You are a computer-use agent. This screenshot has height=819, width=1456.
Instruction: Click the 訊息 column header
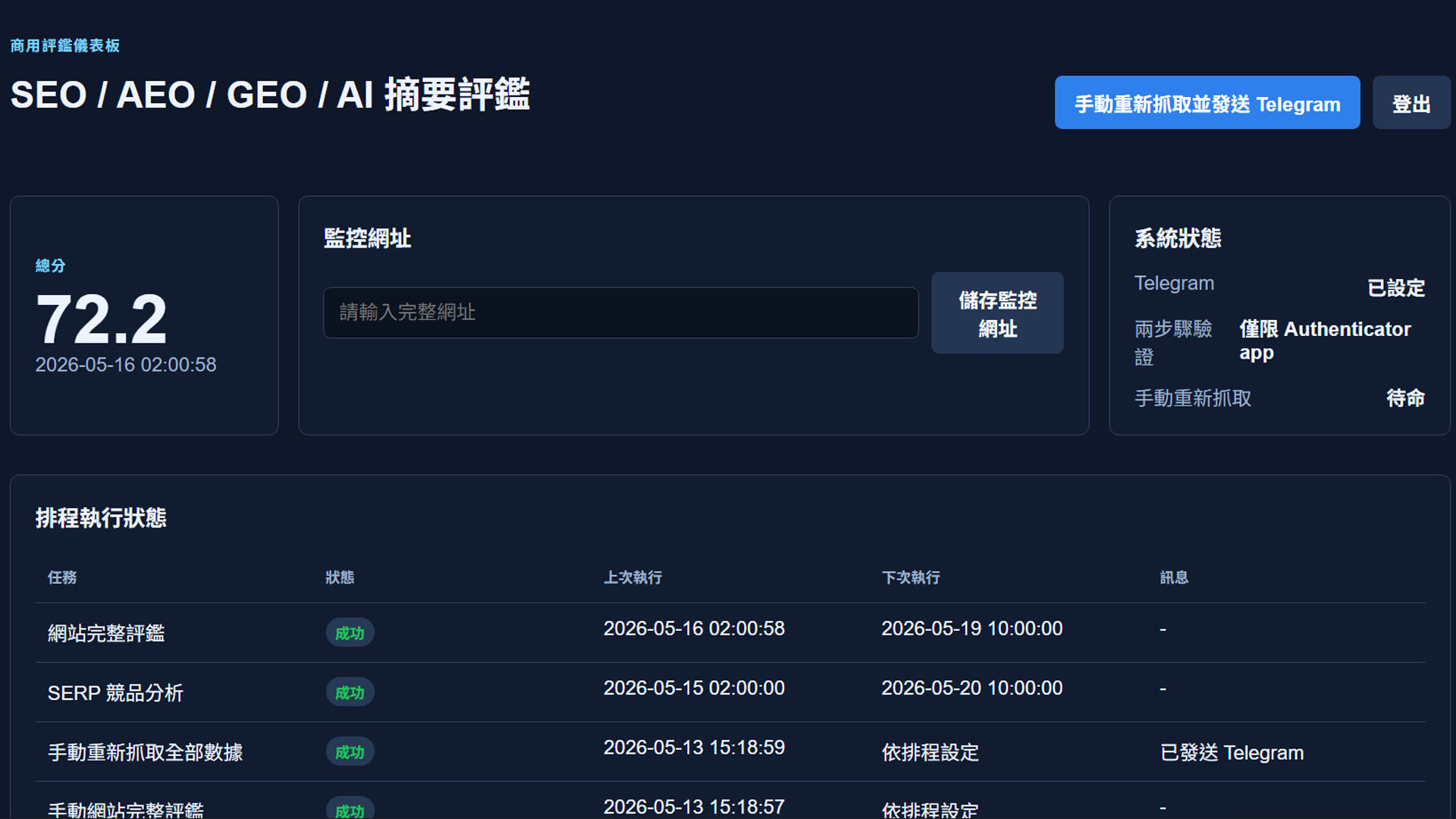(x=1174, y=577)
